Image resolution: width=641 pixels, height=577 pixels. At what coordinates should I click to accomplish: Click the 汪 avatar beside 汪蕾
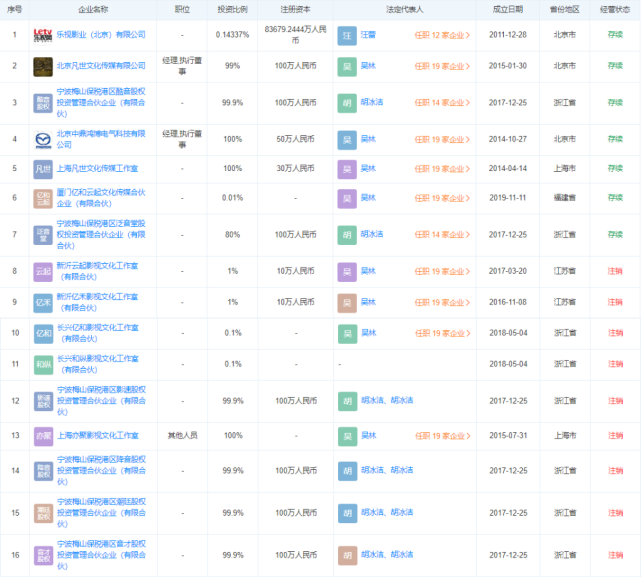coord(346,35)
